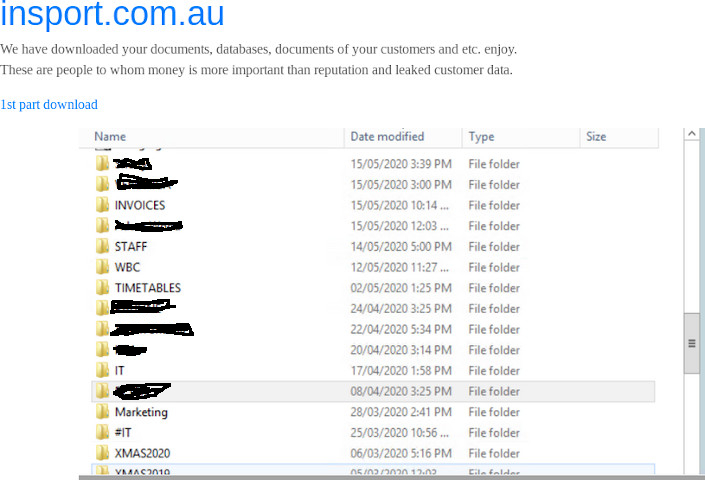Image resolution: width=705 pixels, height=480 pixels.
Task: Click the scrollbar up arrow
Action: [691, 134]
